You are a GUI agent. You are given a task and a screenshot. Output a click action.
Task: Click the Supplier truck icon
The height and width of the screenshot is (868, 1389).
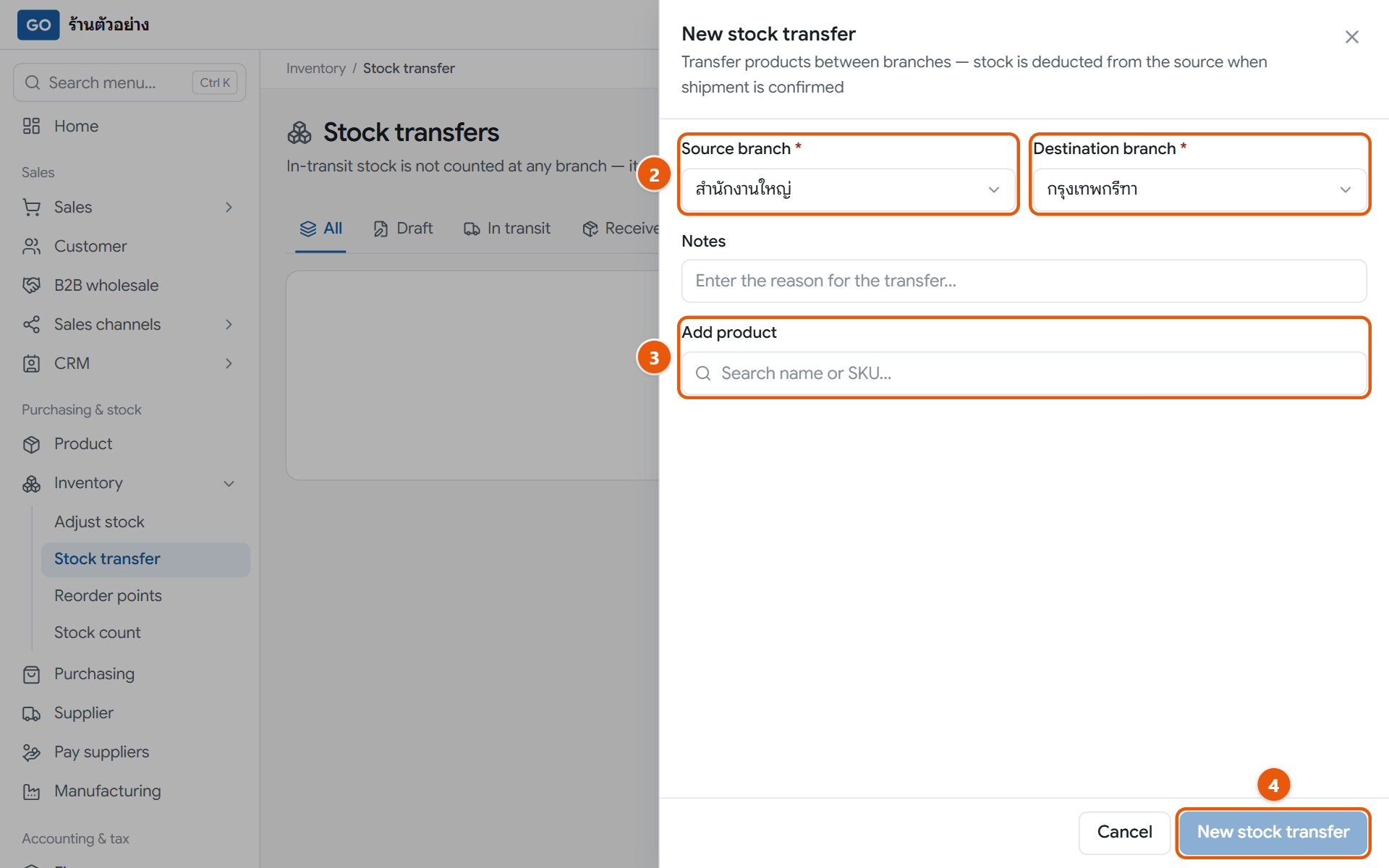pos(31,713)
